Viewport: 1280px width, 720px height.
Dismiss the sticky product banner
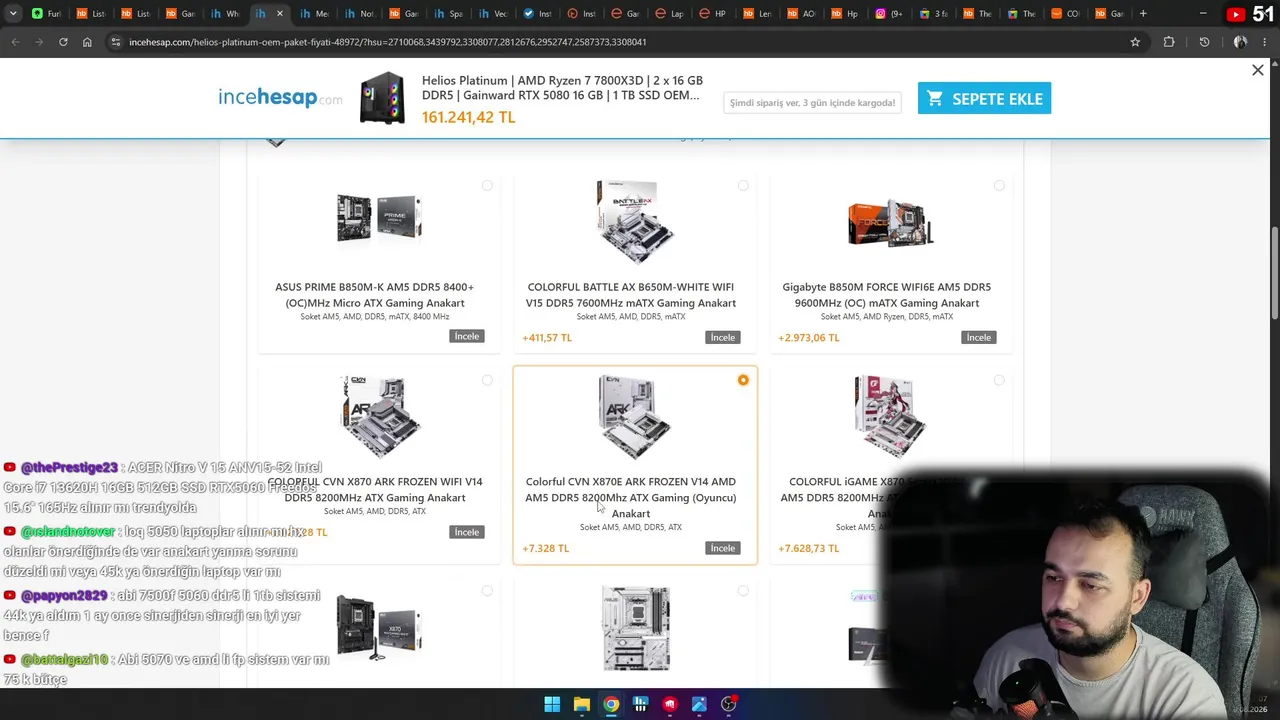click(1258, 70)
